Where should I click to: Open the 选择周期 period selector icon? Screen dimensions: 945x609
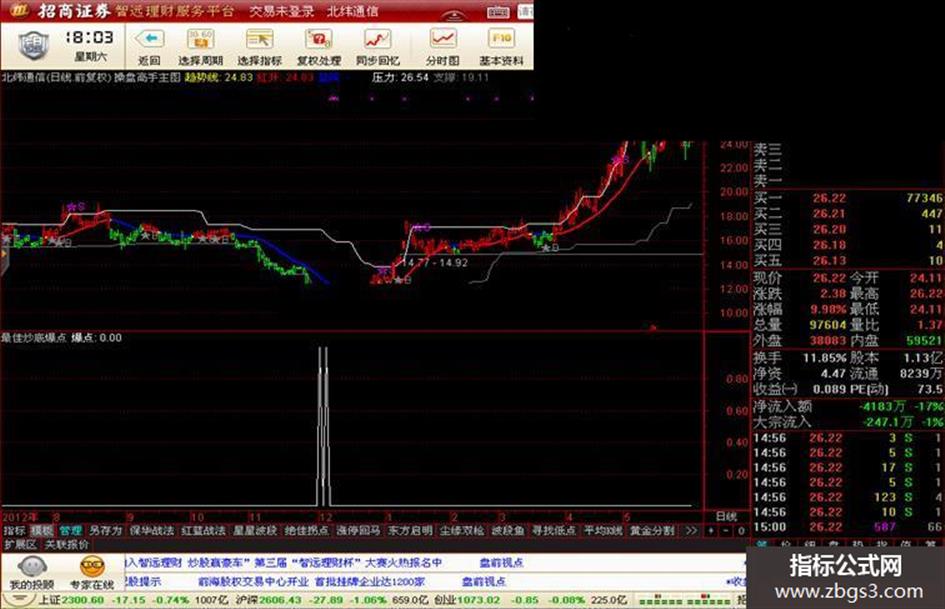200,40
